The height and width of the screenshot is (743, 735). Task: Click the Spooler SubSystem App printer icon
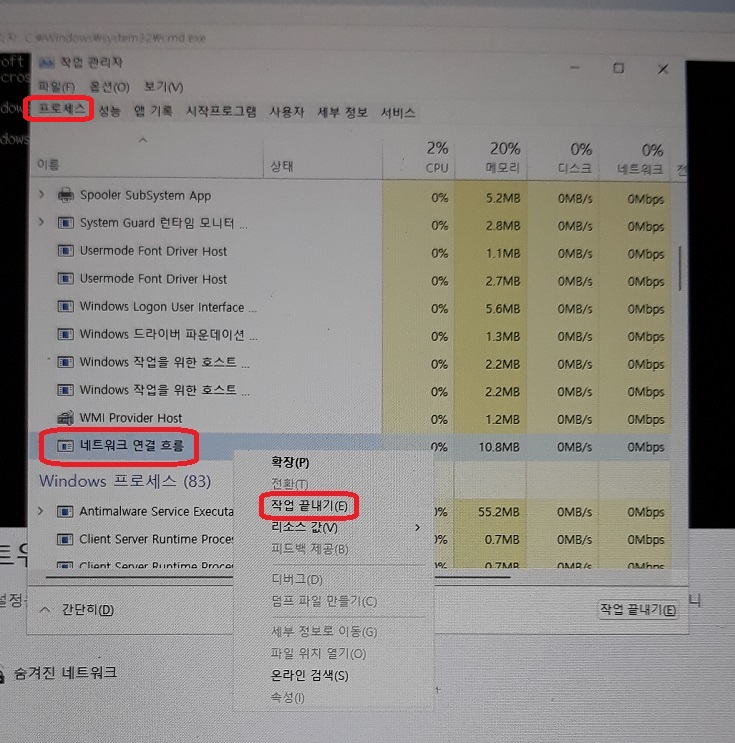(65, 195)
